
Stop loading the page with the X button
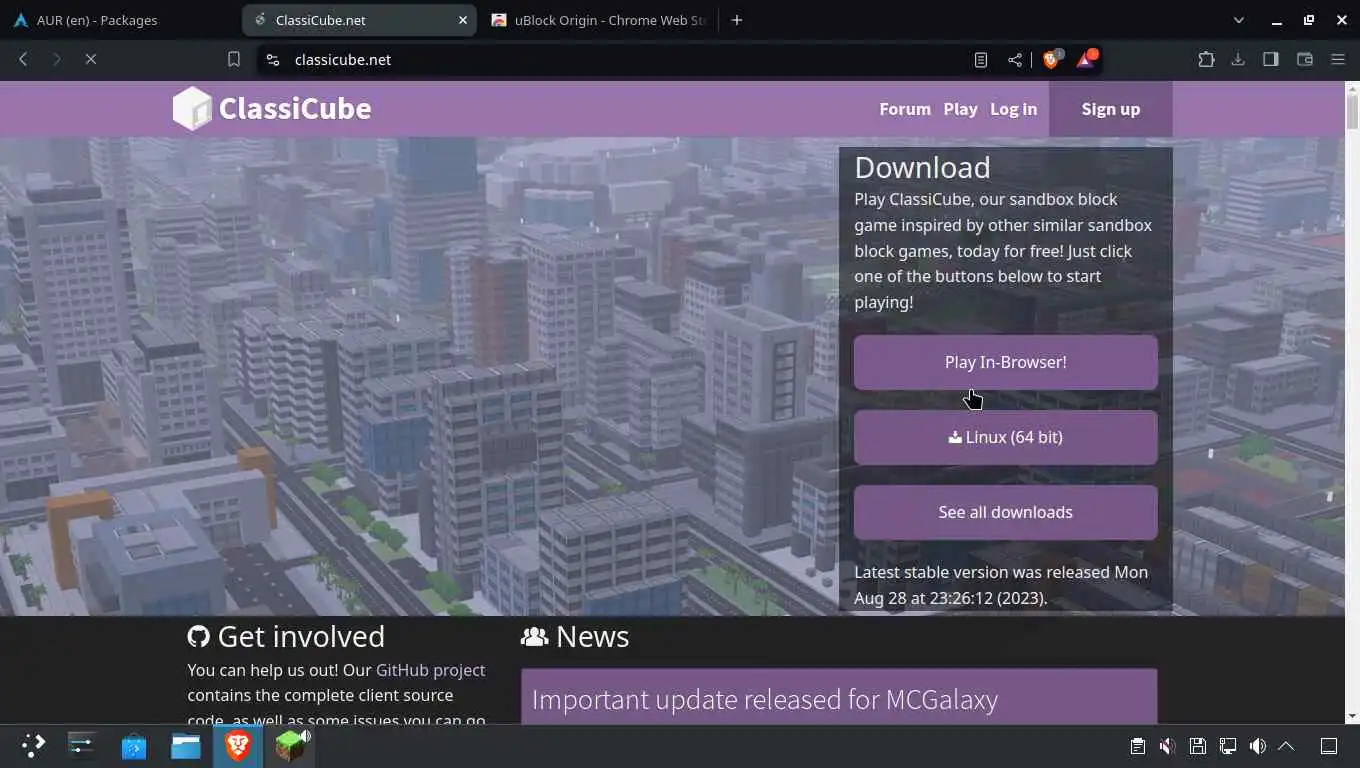[90, 60]
